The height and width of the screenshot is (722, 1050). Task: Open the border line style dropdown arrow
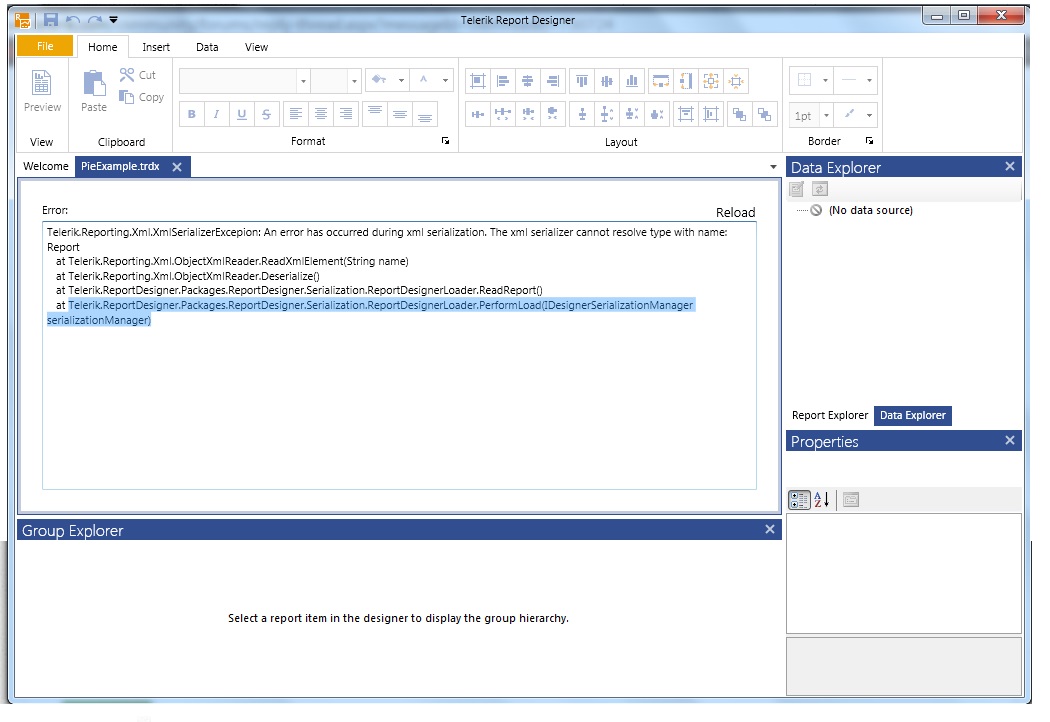(x=869, y=80)
